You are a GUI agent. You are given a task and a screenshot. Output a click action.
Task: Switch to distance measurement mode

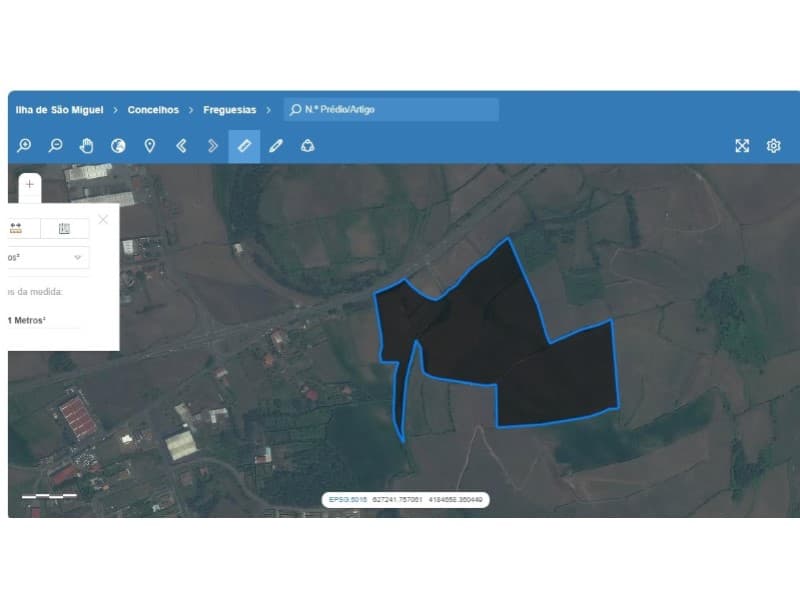point(16,228)
